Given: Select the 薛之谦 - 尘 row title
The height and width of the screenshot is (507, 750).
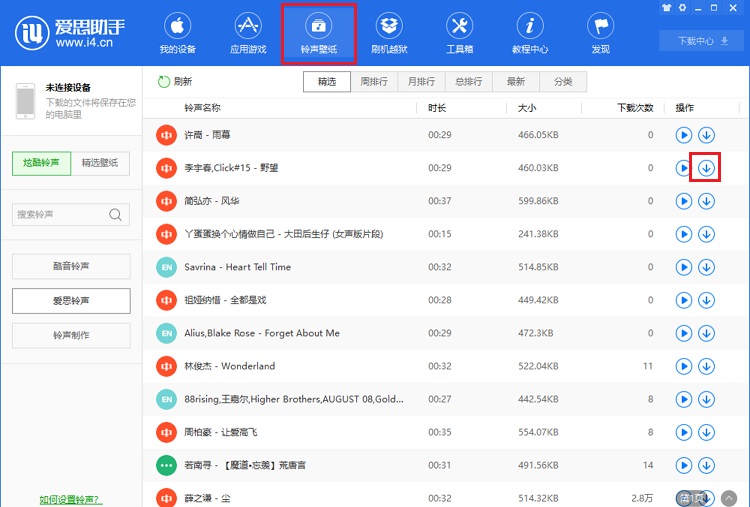Looking at the screenshot, I should (207, 498).
